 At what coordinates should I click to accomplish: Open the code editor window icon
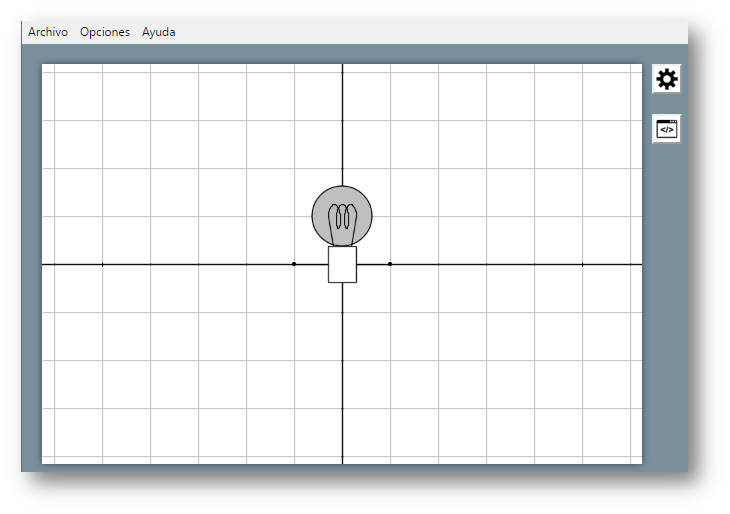tap(667, 129)
